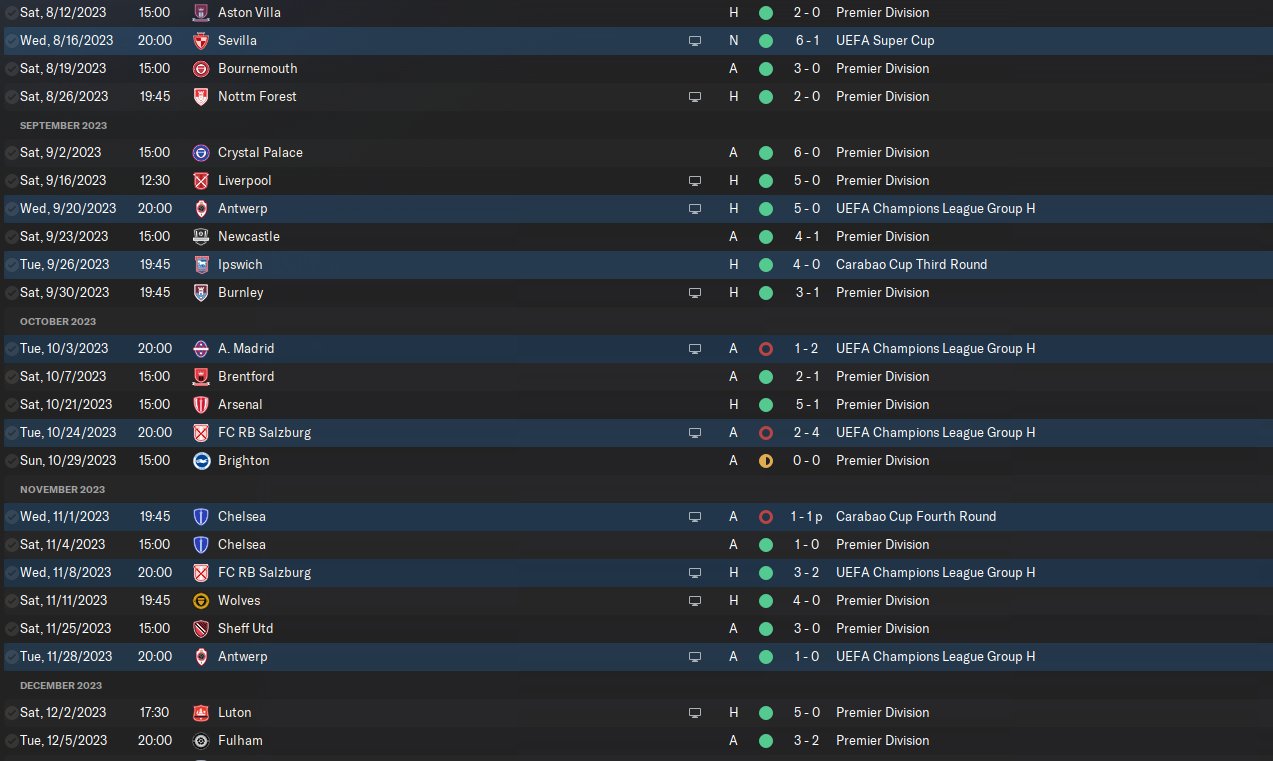Click the October 2023 month header
1273x761 pixels.
click(x=58, y=321)
